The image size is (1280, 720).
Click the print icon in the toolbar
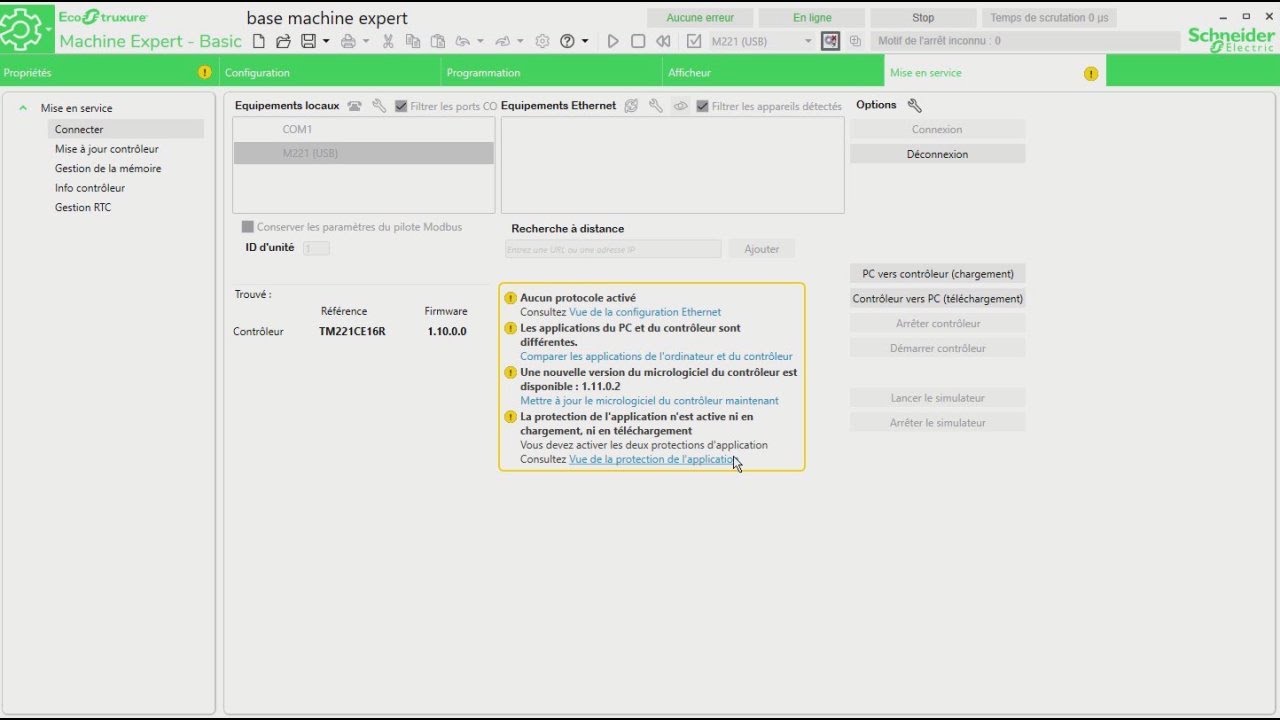click(x=348, y=41)
